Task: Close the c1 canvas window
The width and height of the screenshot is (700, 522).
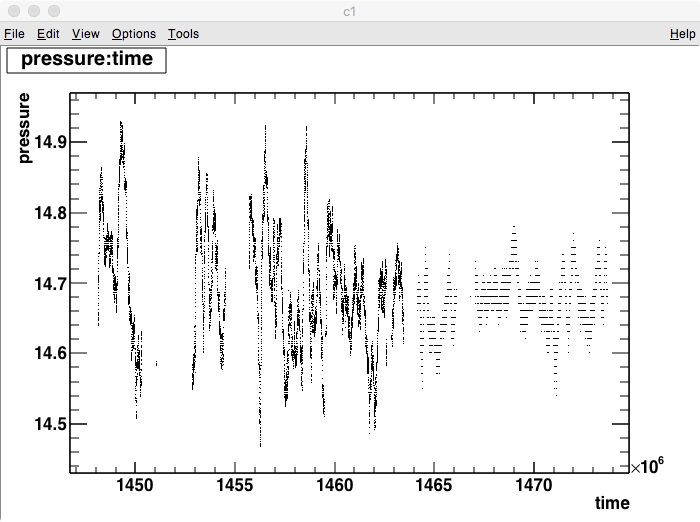Action: click(13, 10)
